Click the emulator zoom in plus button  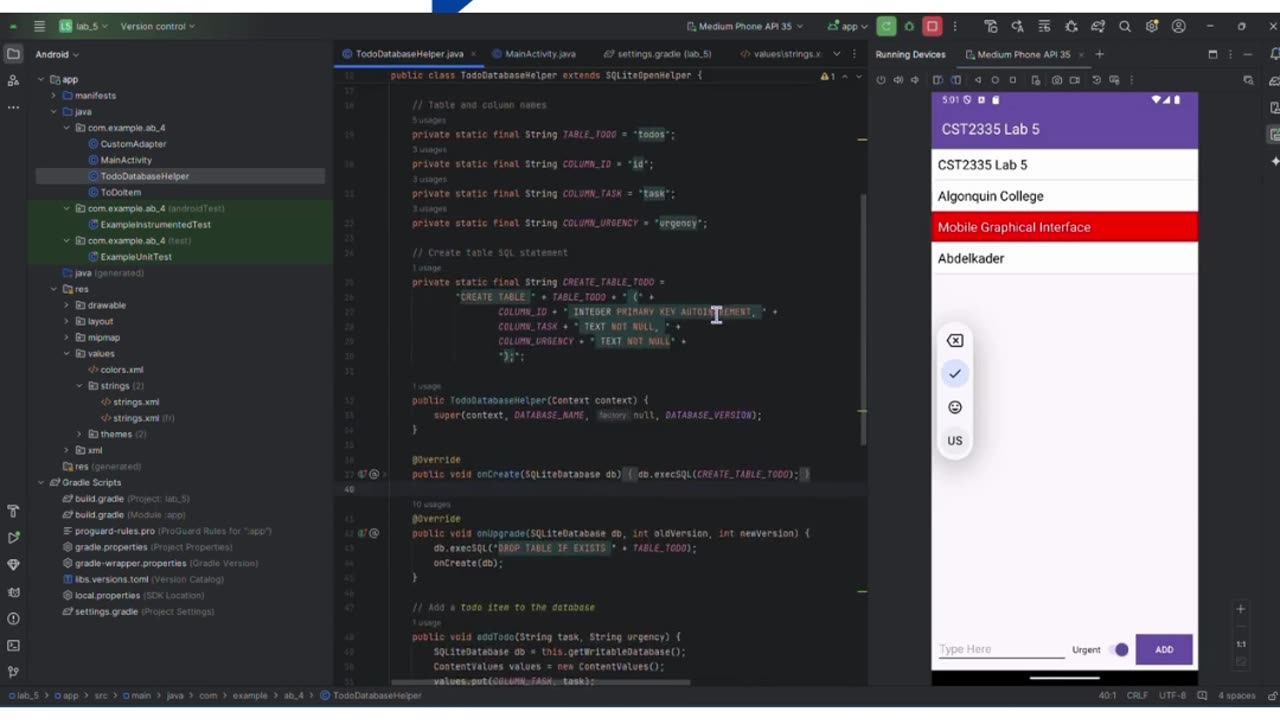tap(1241, 609)
